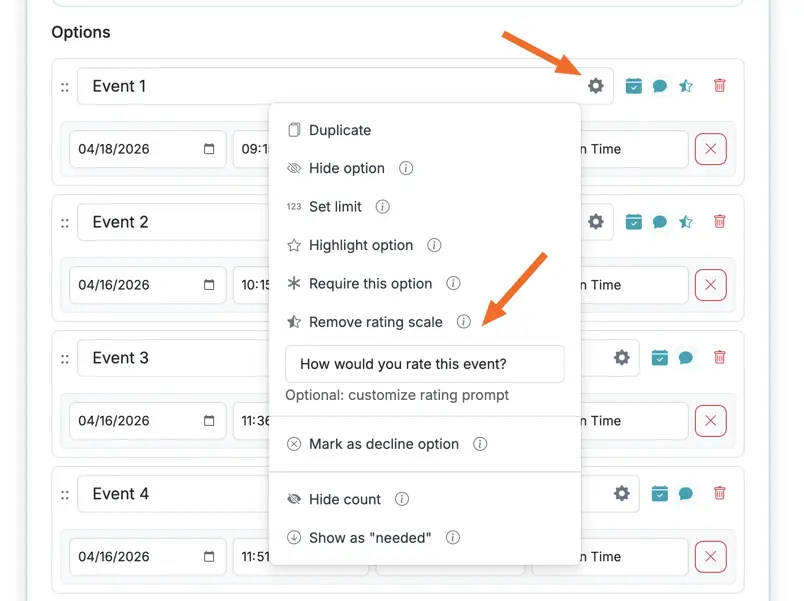Remove the 04/18/2026 time slot with red X

click(x=711, y=149)
